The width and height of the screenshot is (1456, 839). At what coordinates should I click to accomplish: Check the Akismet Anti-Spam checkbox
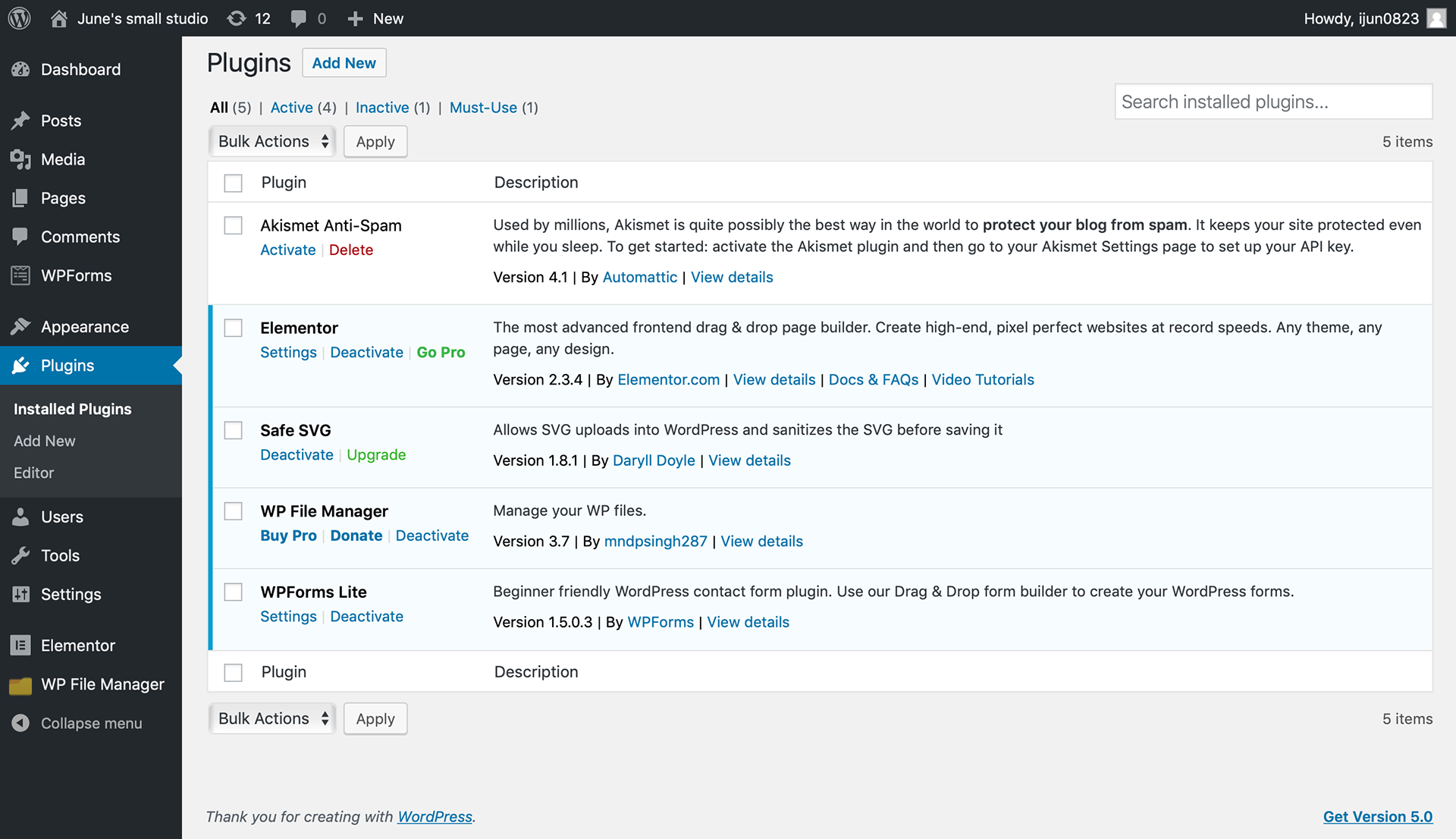pyautogui.click(x=234, y=225)
